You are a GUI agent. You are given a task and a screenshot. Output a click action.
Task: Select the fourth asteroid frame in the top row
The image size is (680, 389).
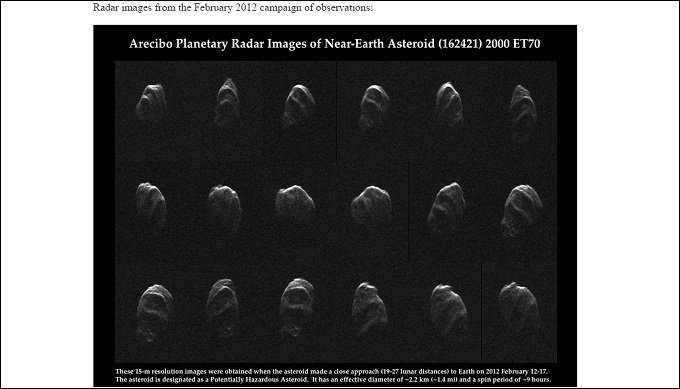click(x=374, y=106)
